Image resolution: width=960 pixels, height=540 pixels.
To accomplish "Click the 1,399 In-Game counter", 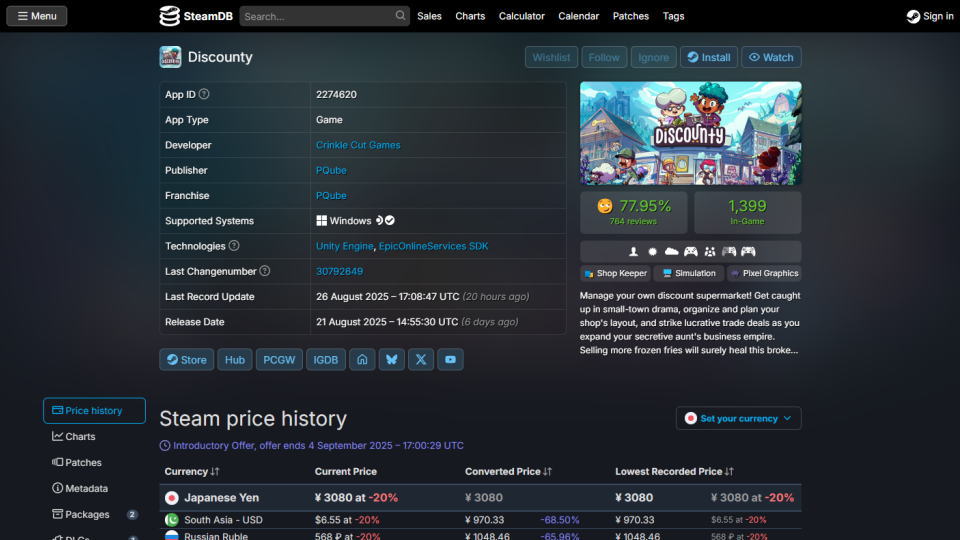I will click(748, 212).
